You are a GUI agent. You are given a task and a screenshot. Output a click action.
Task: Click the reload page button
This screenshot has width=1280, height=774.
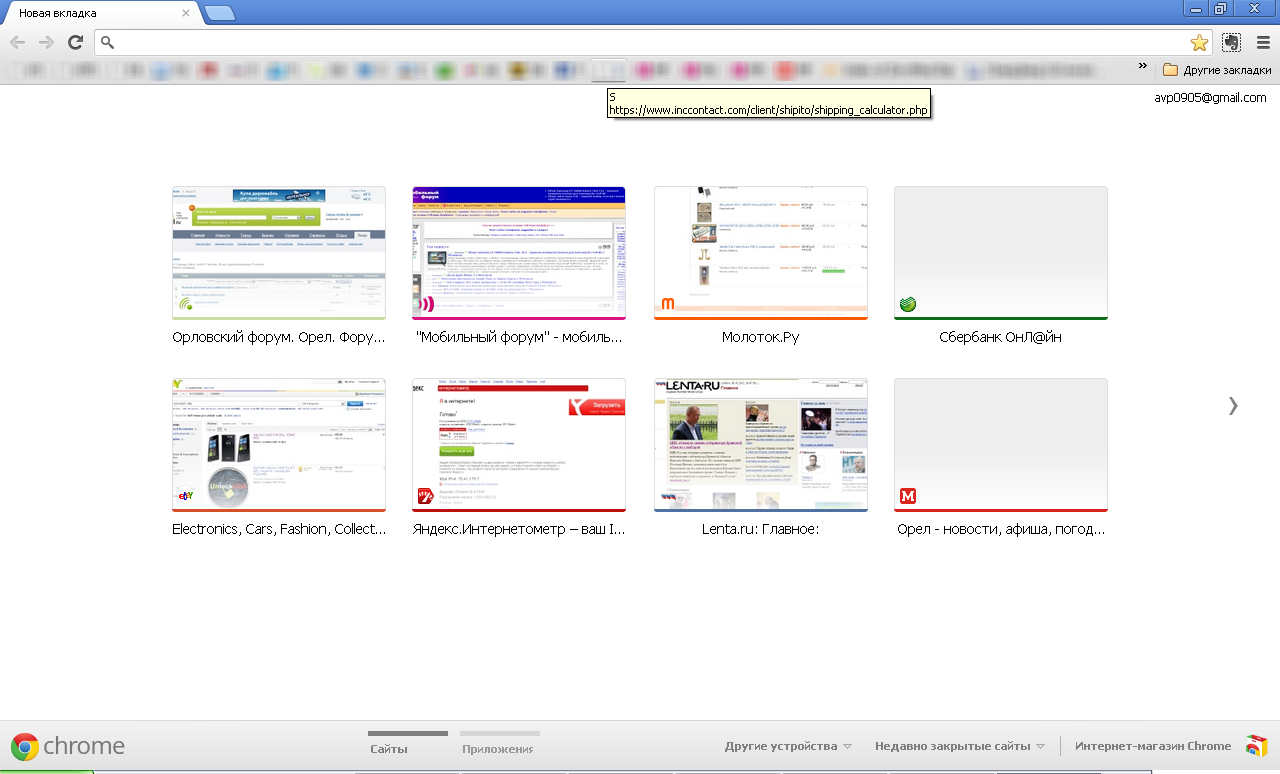[x=75, y=42]
